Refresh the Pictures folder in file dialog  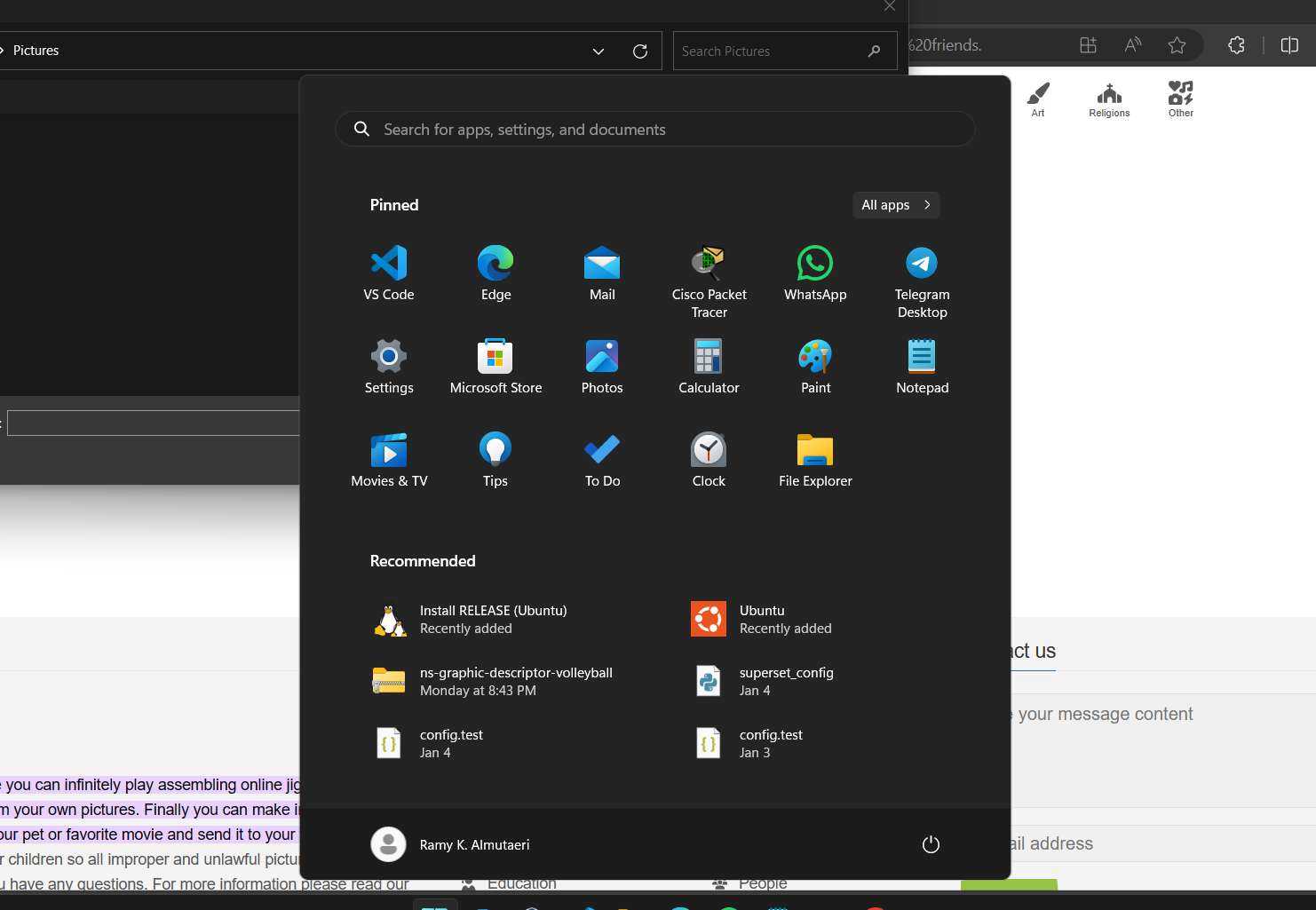point(640,51)
